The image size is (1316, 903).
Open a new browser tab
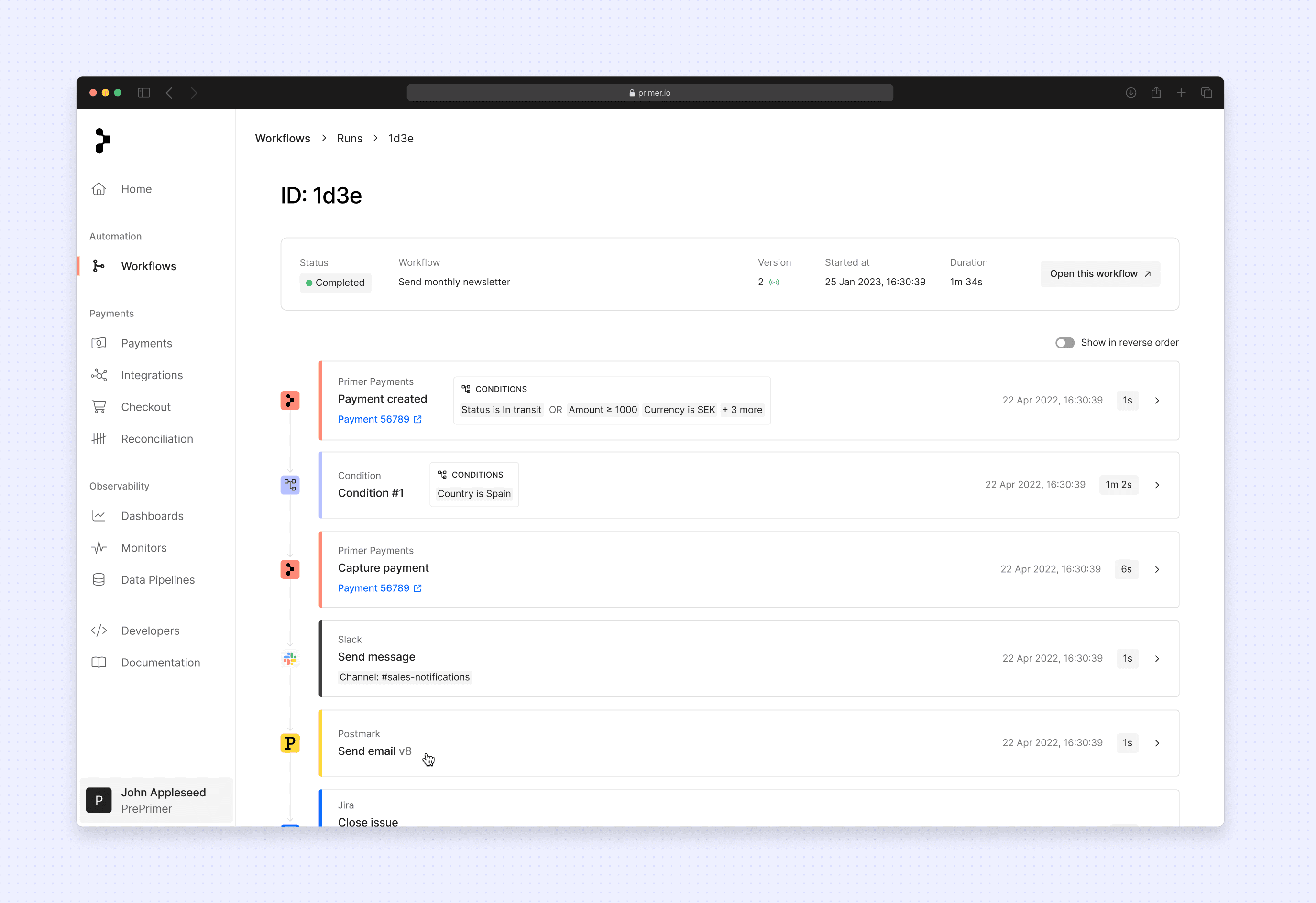point(1181,93)
